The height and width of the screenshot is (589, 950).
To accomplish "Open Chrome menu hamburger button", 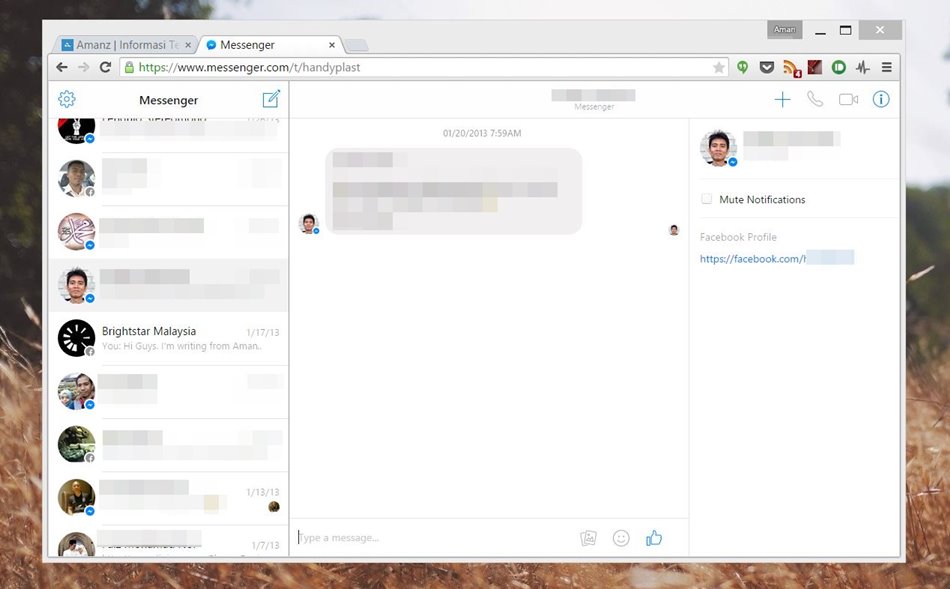I will (x=886, y=67).
